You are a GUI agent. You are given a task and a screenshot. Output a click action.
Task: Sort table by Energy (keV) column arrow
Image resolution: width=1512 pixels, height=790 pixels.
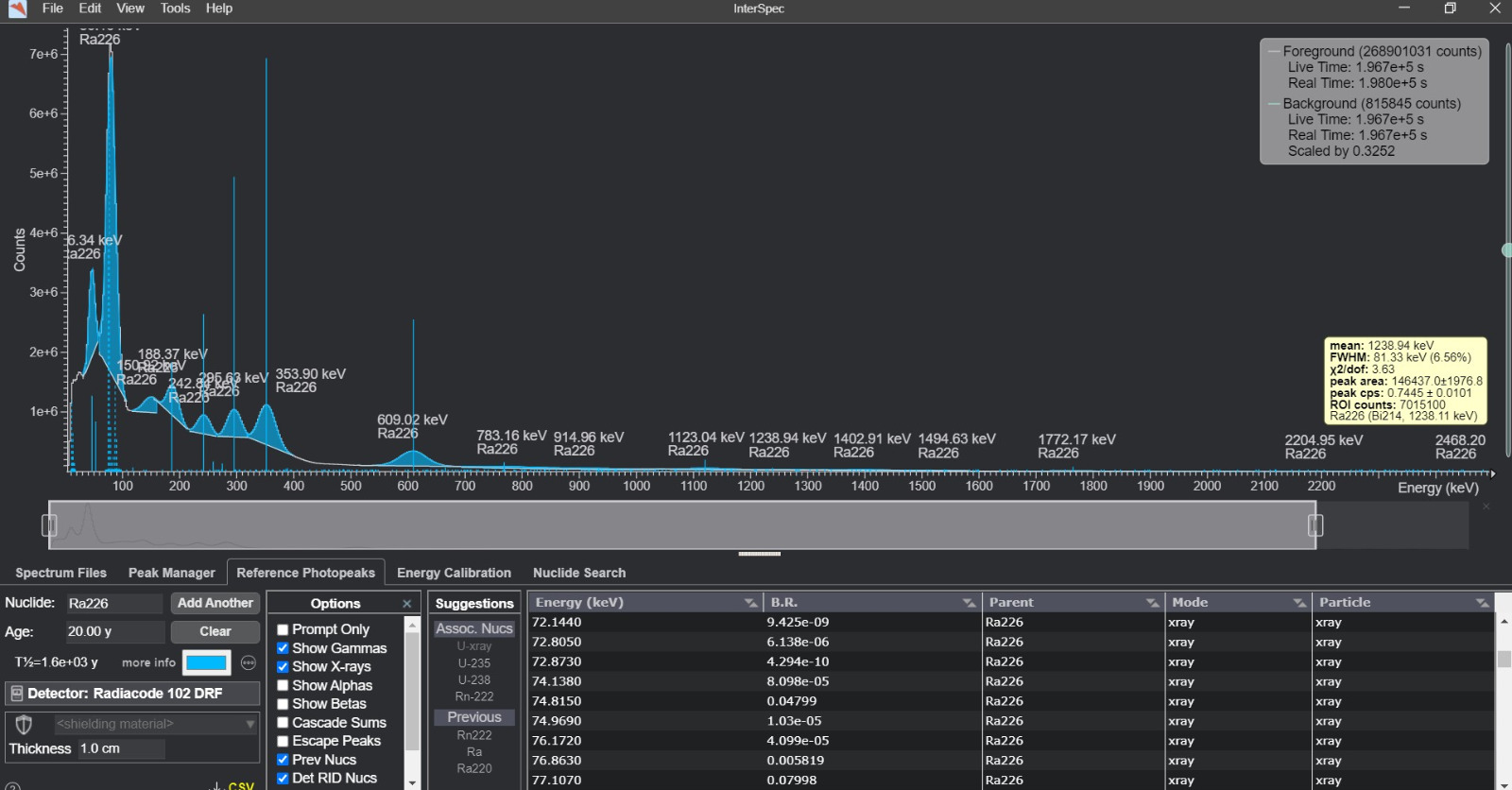(x=750, y=603)
